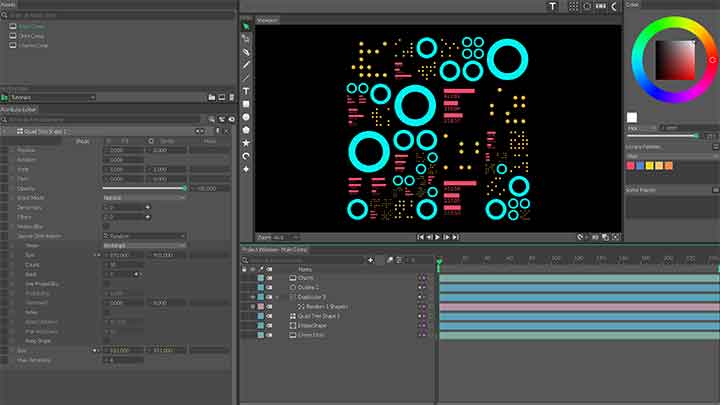Click the trash icon in Assets panel
This screenshot has width=720, height=405.
click(x=231, y=97)
